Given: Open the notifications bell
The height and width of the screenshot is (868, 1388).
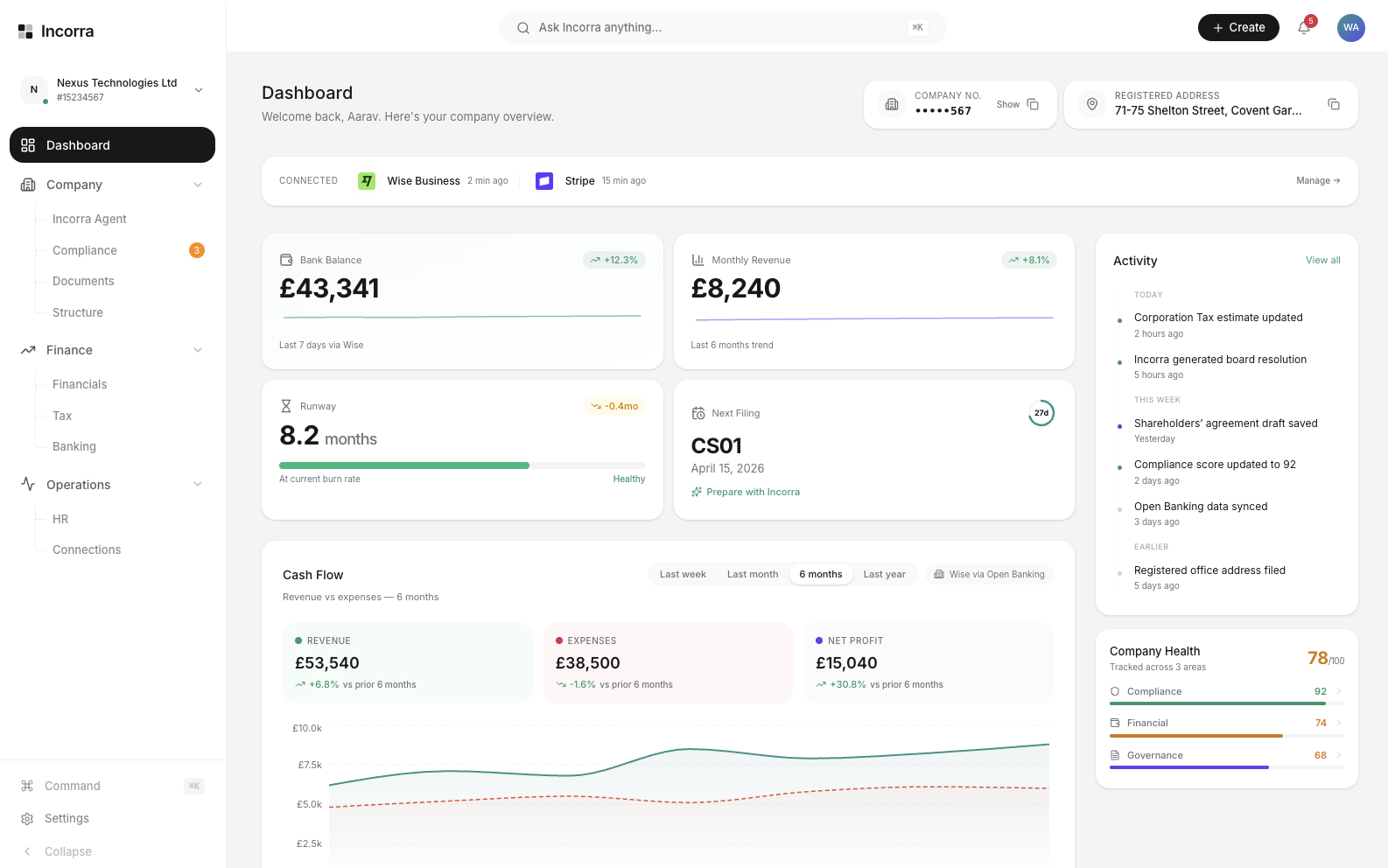Looking at the screenshot, I should 1304,28.
